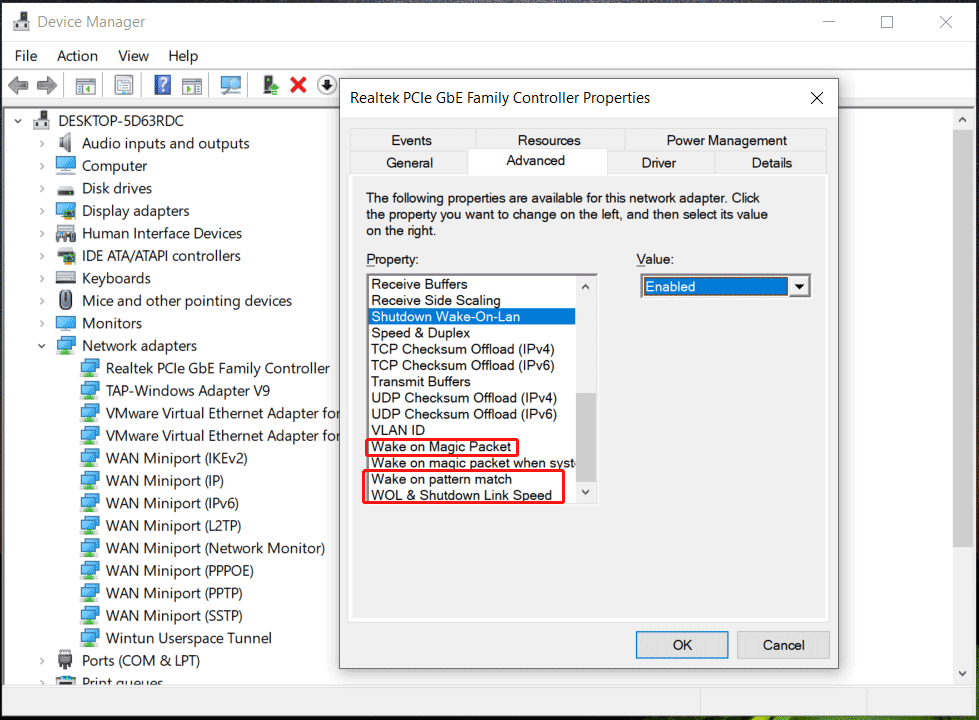Click the Display adapters icon
The height and width of the screenshot is (720, 979).
(x=66, y=210)
